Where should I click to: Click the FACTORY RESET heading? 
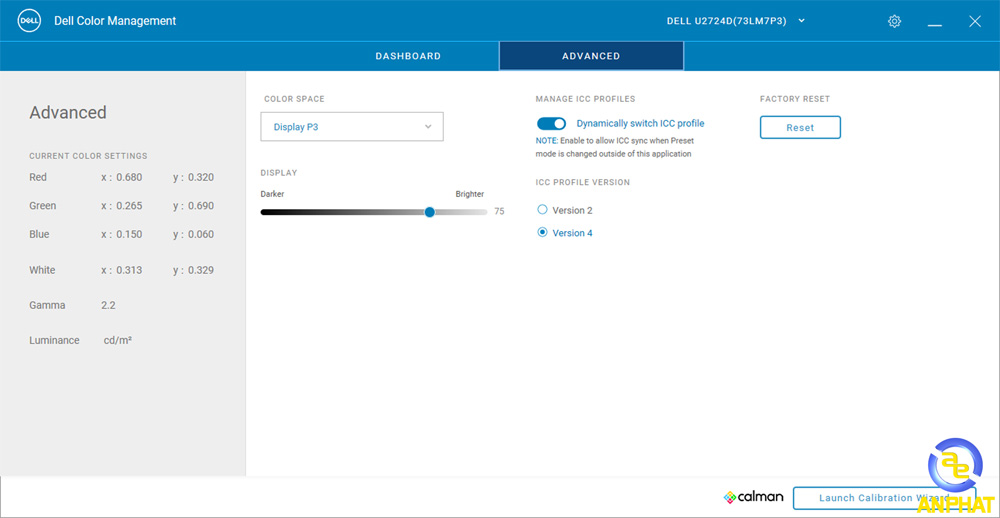[x=795, y=99]
